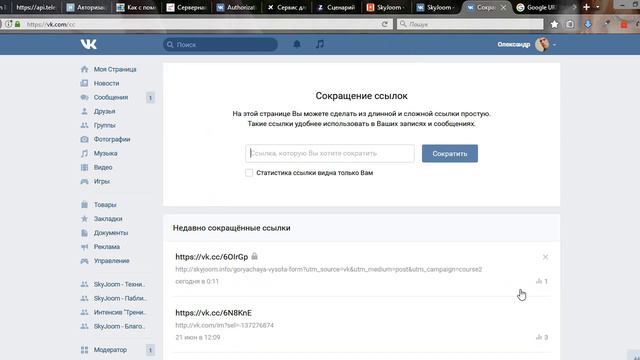Switch to the Сервис дл browser tab
The width and height of the screenshot is (640, 360).
pyautogui.click(x=286, y=7)
